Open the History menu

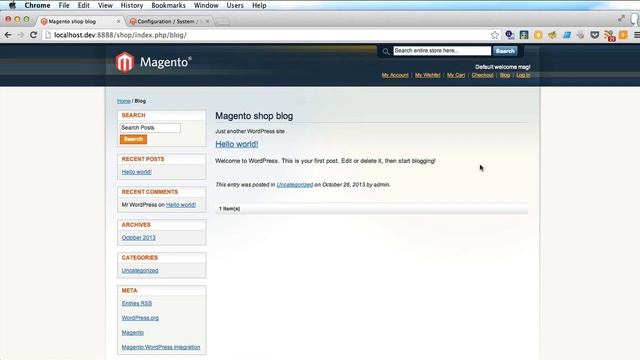tap(131, 5)
